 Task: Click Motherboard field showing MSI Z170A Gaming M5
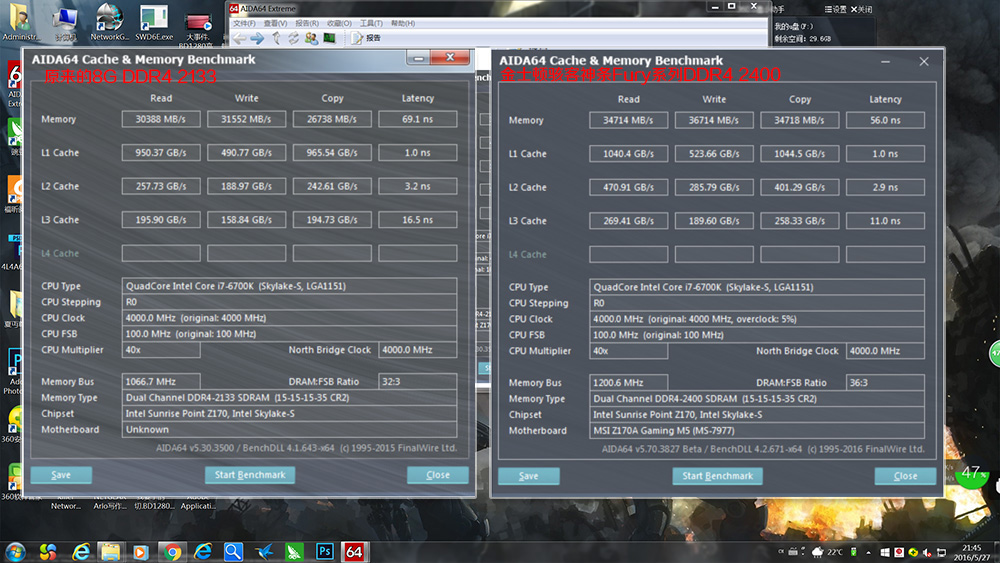[757, 430]
